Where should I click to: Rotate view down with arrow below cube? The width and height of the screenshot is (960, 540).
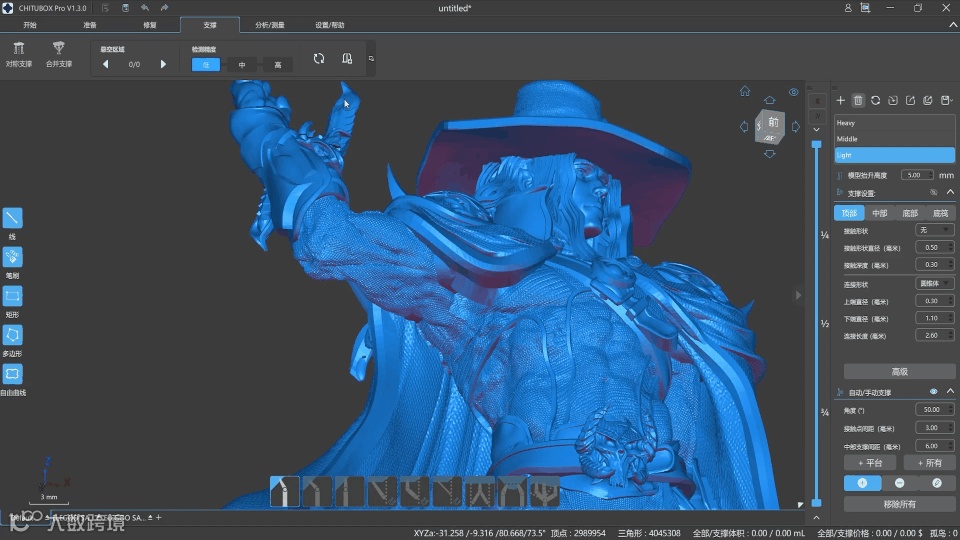pyautogui.click(x=770, y=154)
